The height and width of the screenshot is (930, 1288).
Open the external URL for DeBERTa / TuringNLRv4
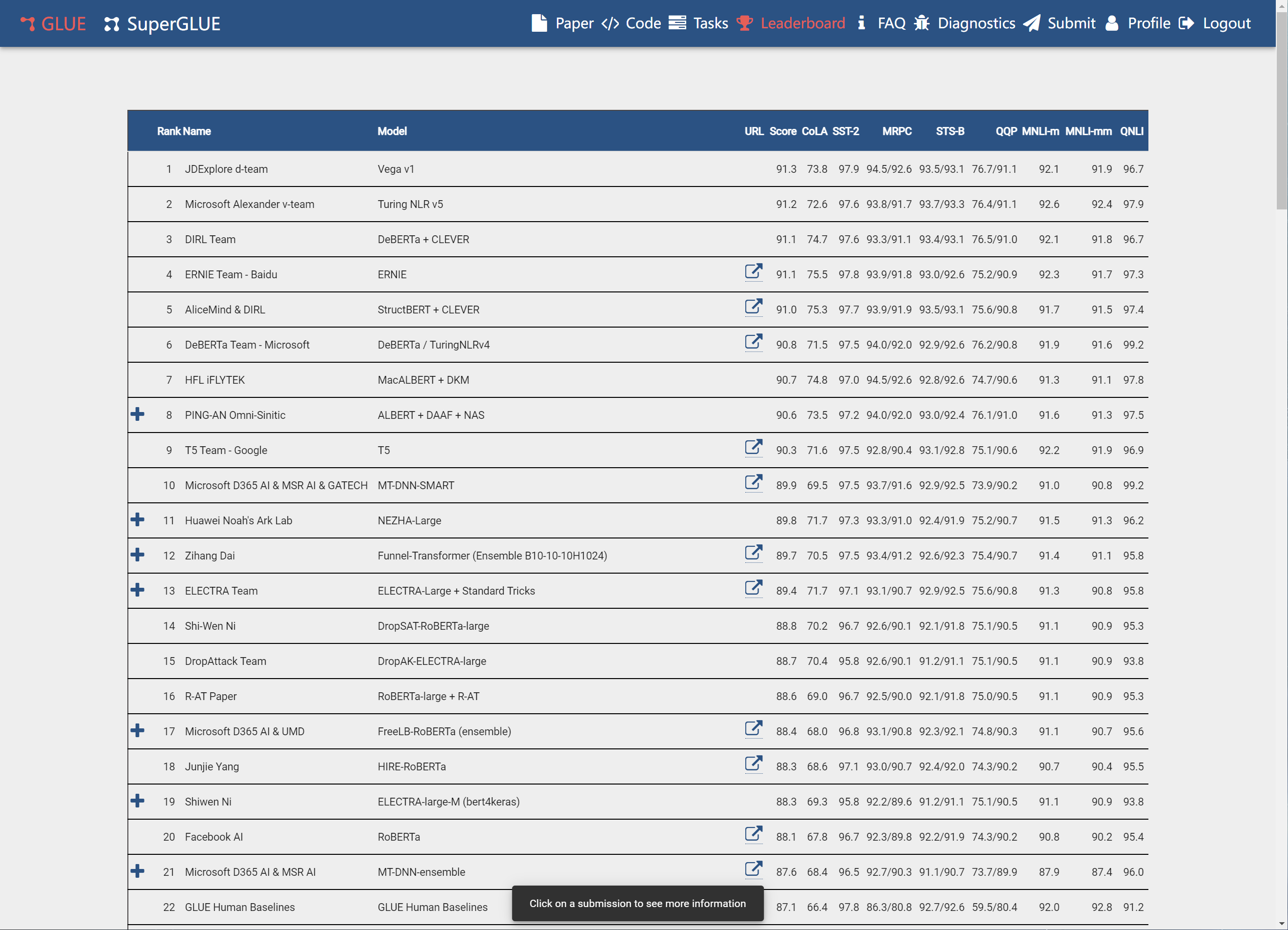coord(754,343)
